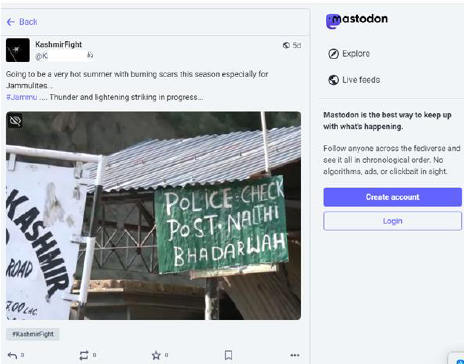Screen dimensions: 465x364
Task: Click the Back arrow icon
Action: (x=11, y=22)
